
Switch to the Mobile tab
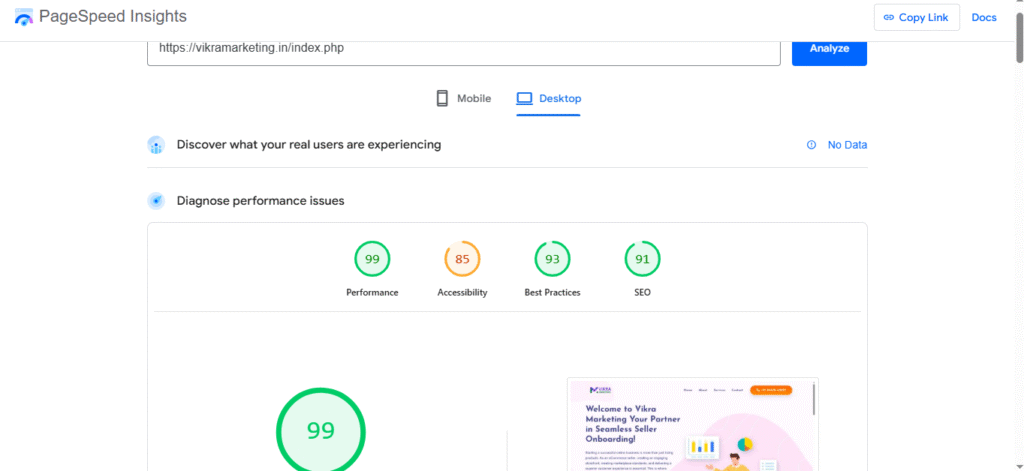(464, 98)
